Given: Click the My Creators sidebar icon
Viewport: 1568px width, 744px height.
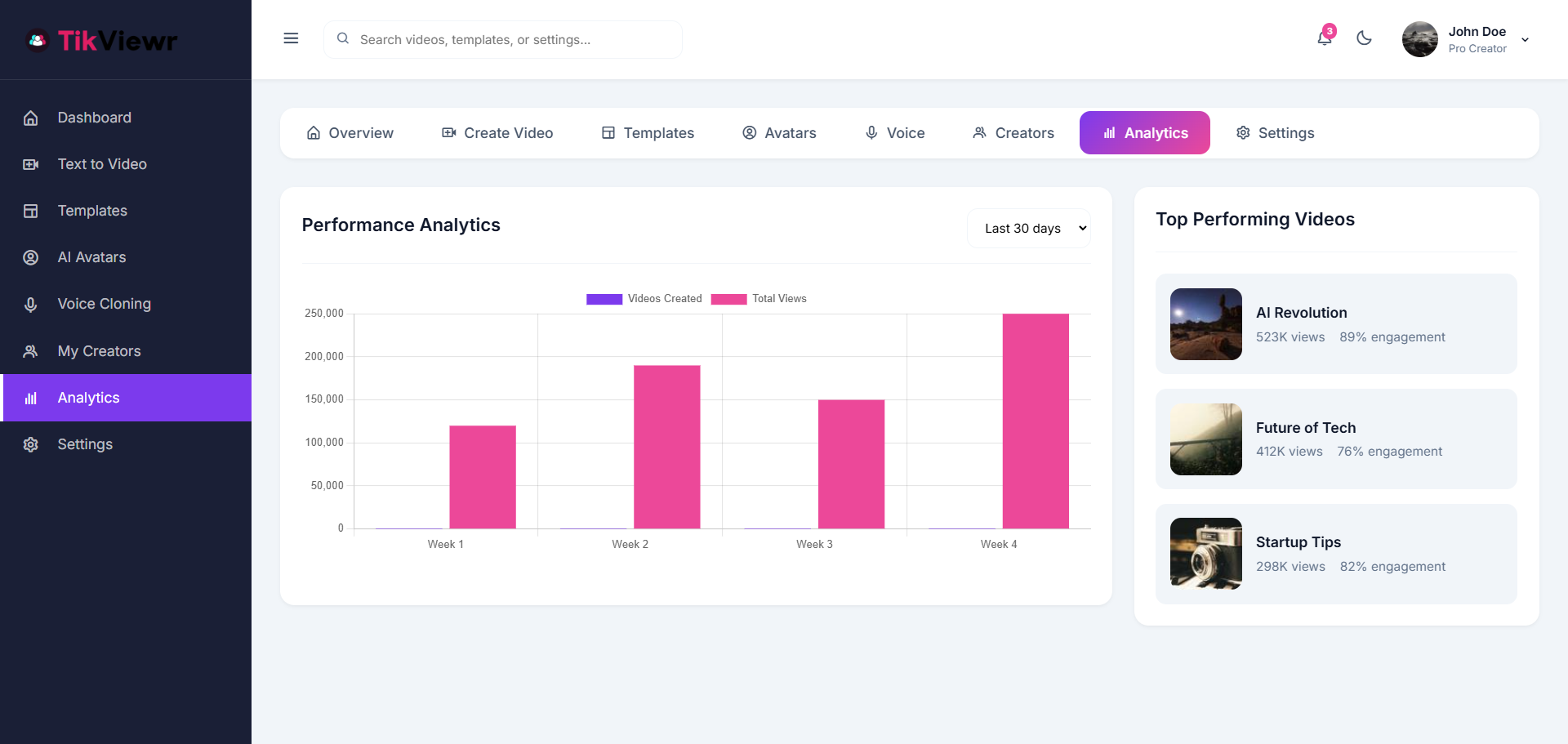Looking at the screenshot, I should click(30, 351).
